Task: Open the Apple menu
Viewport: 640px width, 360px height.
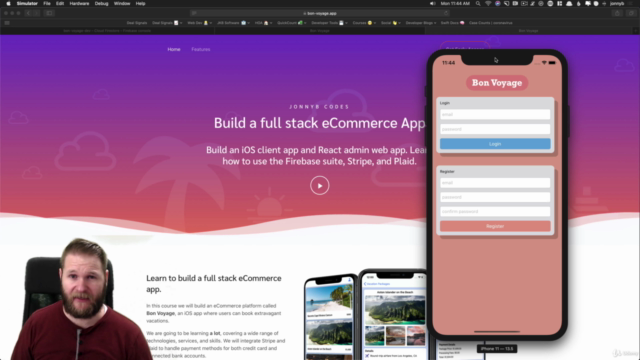Action: pos(8,3)
